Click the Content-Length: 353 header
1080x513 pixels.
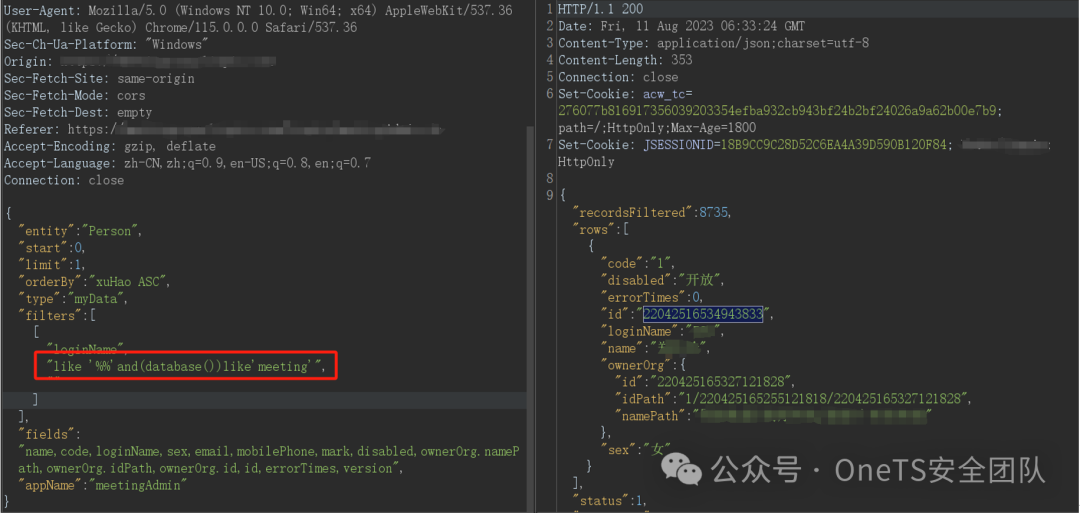625,60
